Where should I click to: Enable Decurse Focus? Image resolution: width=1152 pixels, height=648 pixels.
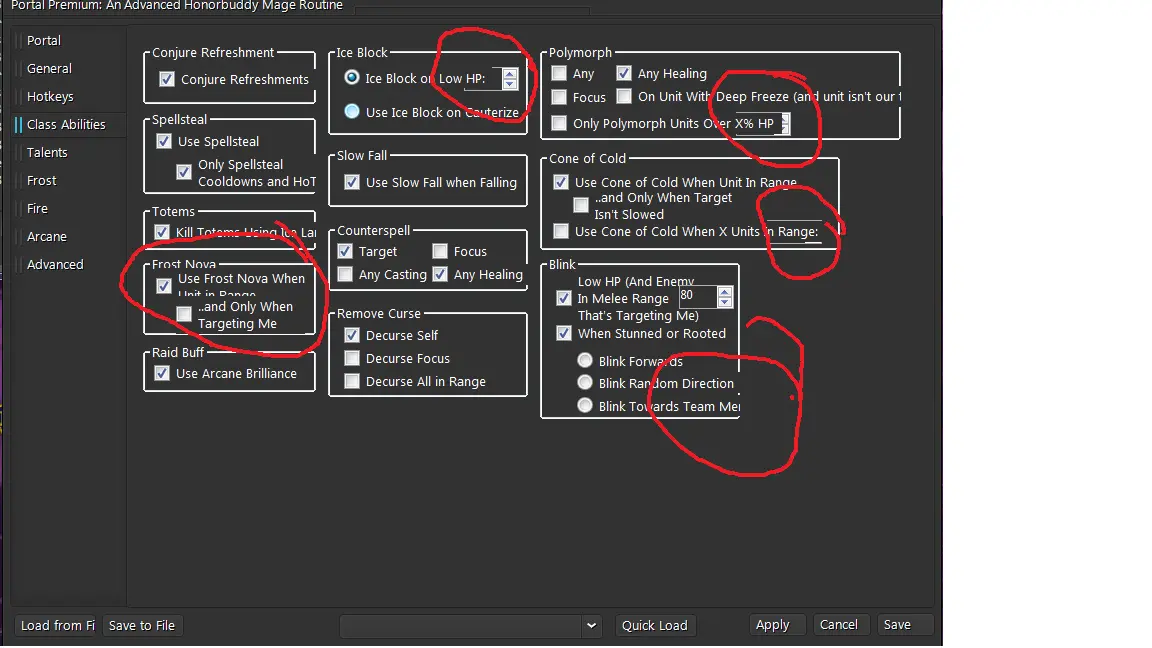(352, 358)
